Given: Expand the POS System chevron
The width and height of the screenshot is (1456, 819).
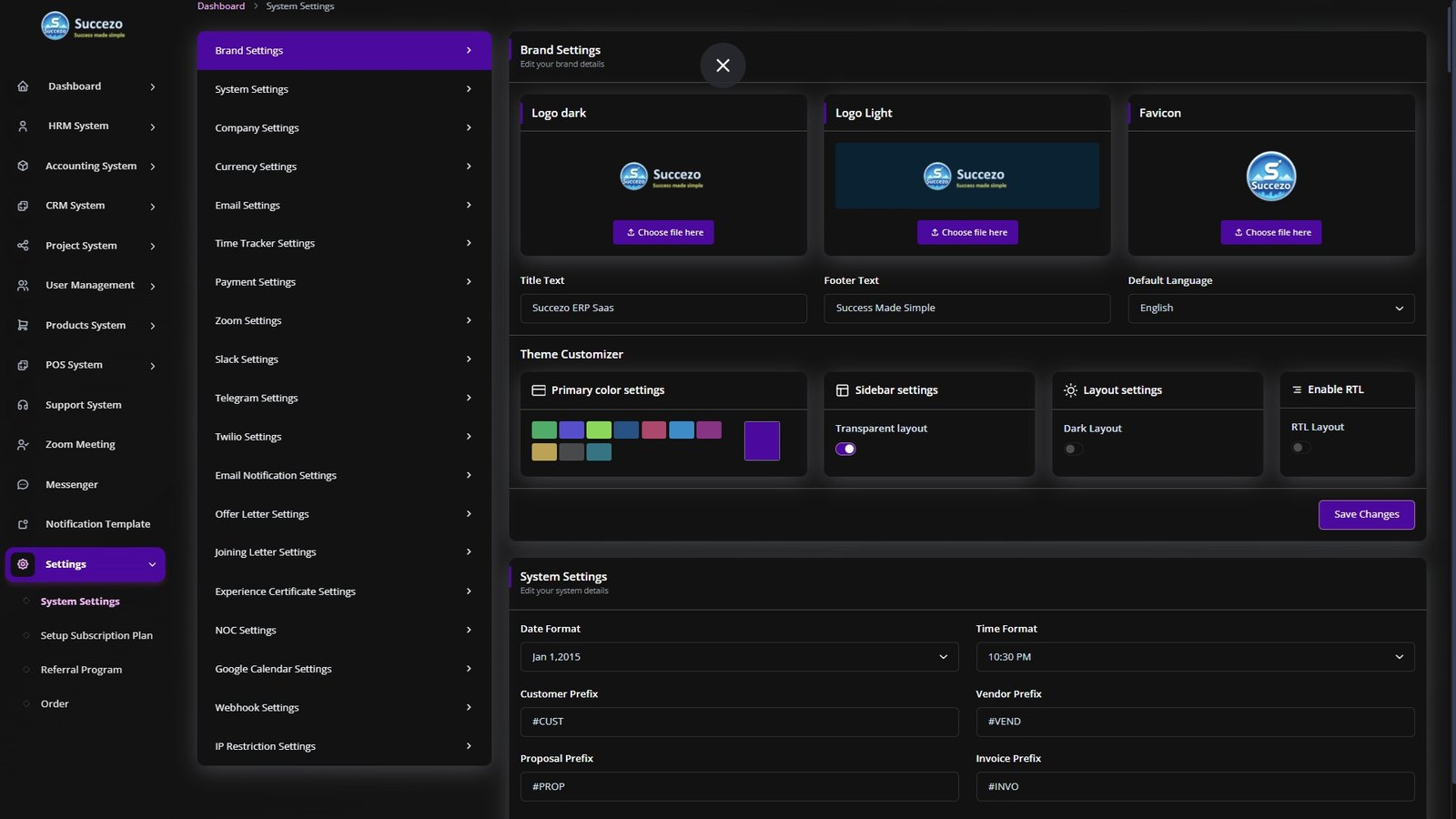Looking at the screenshot, I should pyautogui.click(x=153, y=366).
